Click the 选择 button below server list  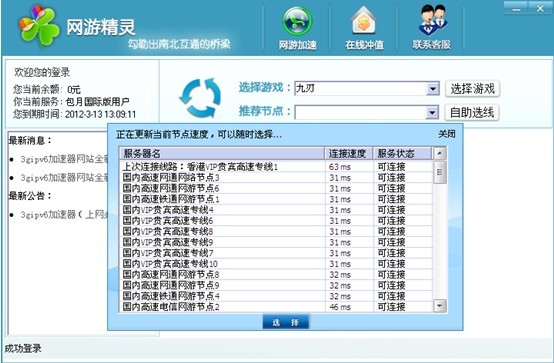pos(285,322)
